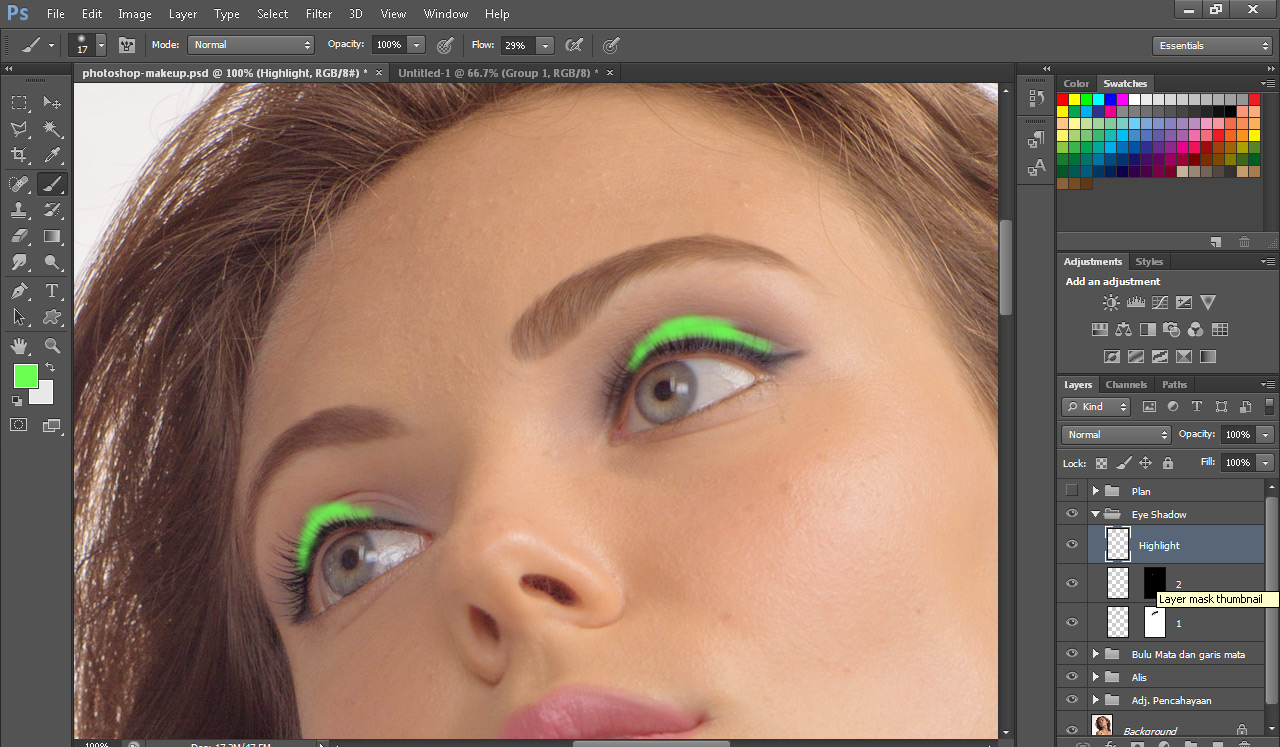The image size is (1280, 747).
Task: Pick the Magic Wand tool
Action: tap(52, 129)
